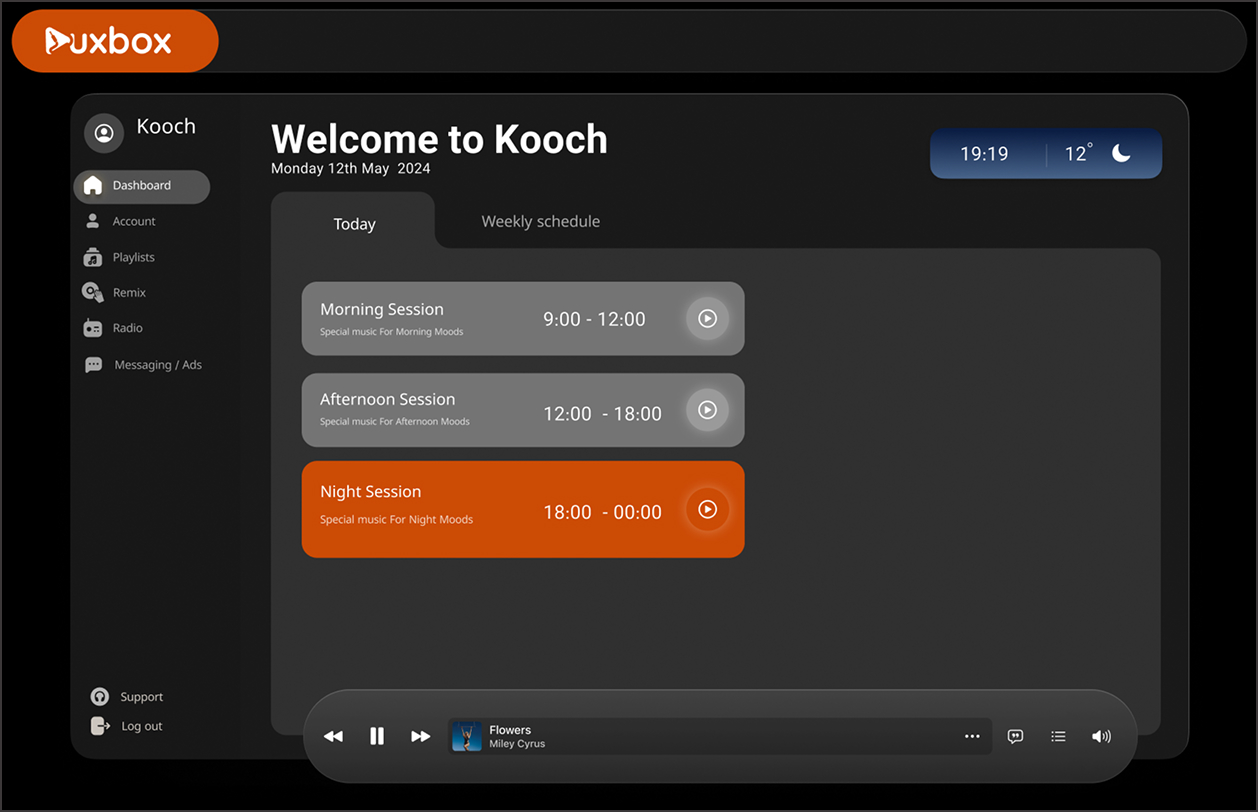Click the Kooch profile avatar

coord(103,132)
